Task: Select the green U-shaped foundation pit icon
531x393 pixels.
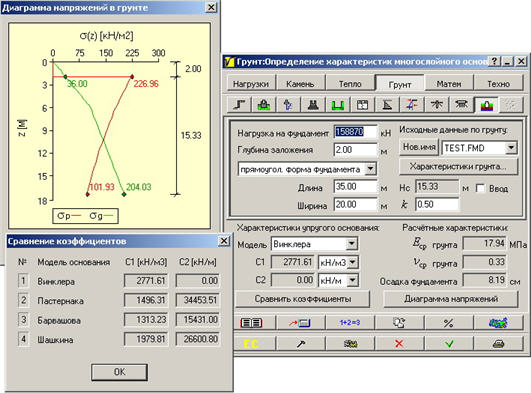Action: (338, 105)
